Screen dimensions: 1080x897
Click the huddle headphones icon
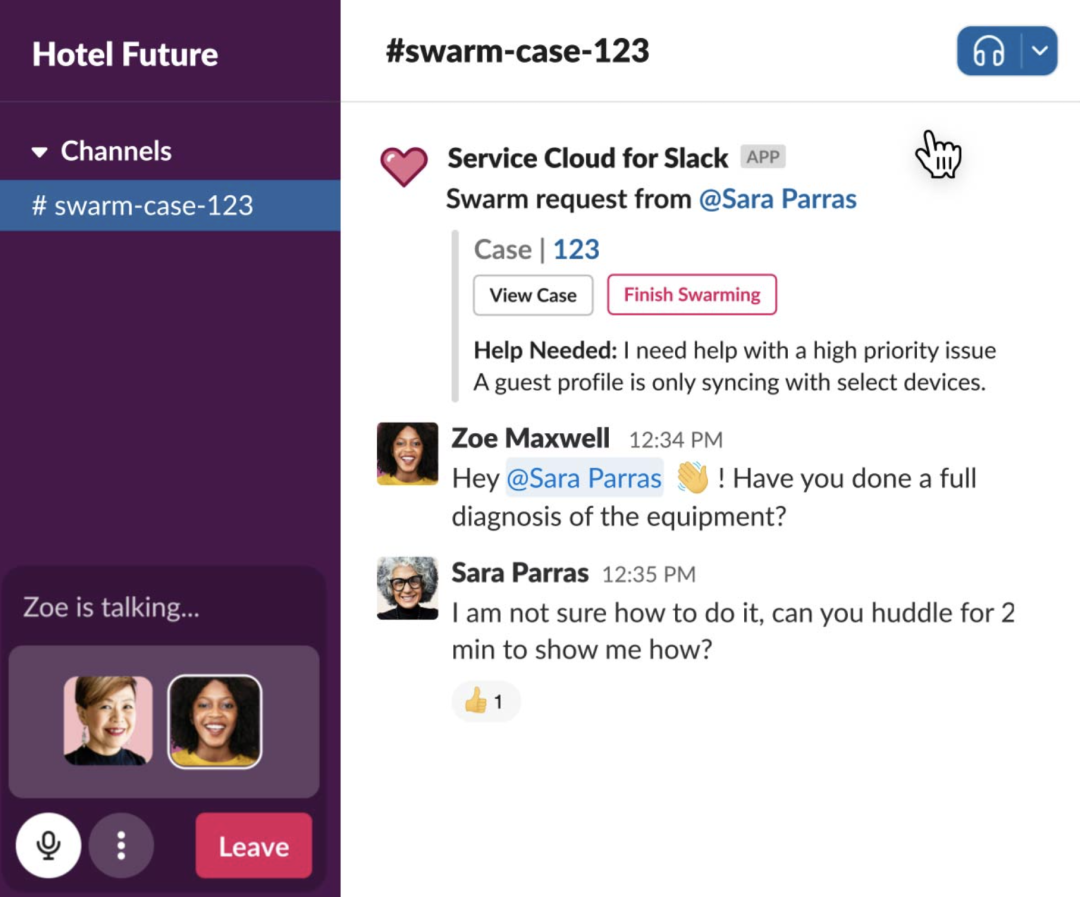(x=988, y=52)
